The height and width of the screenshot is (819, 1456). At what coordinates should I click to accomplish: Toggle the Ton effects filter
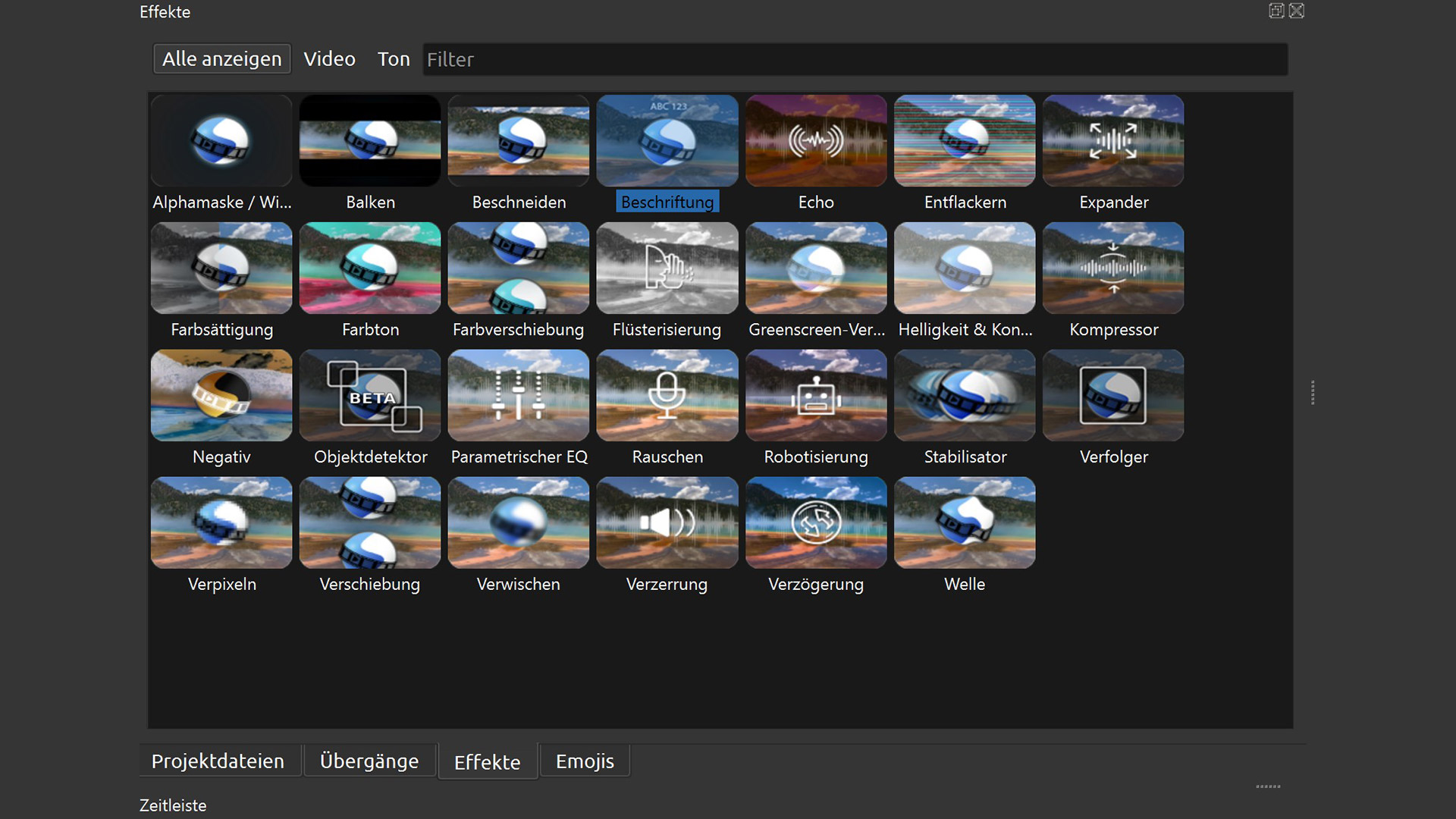pyautogui.click(x=394, y=59)
